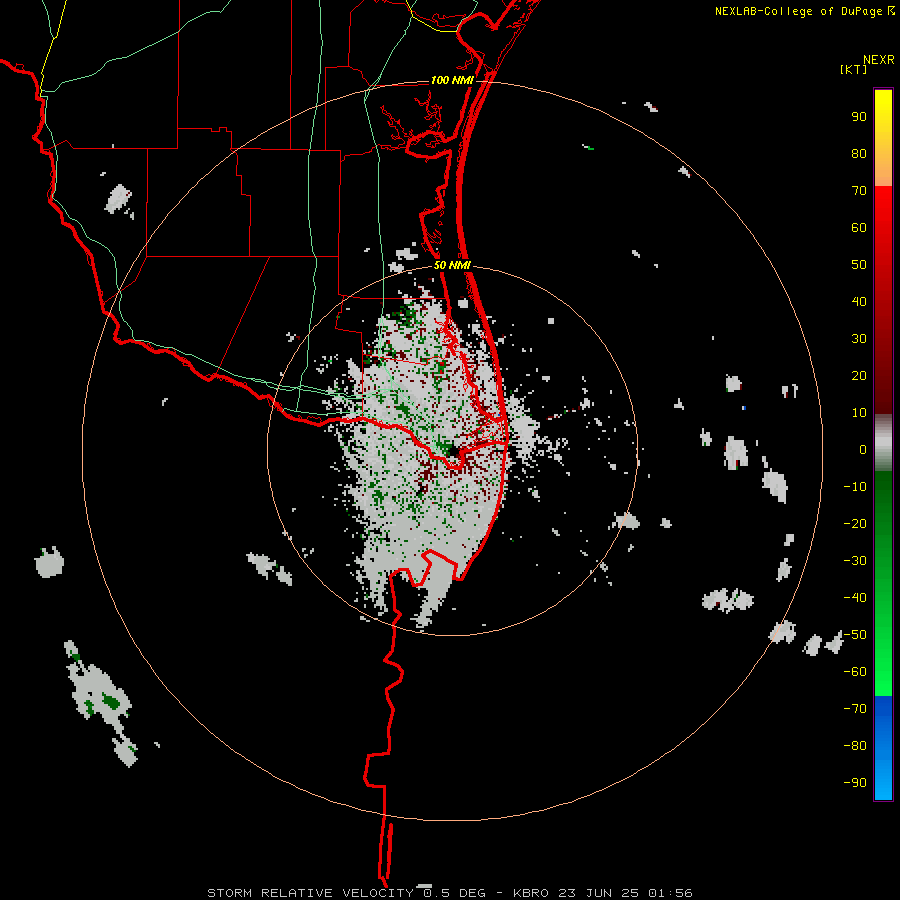Viewport: 900px width, 900px height.
Task: Click the [KT] units label
Action: [853, 69]
